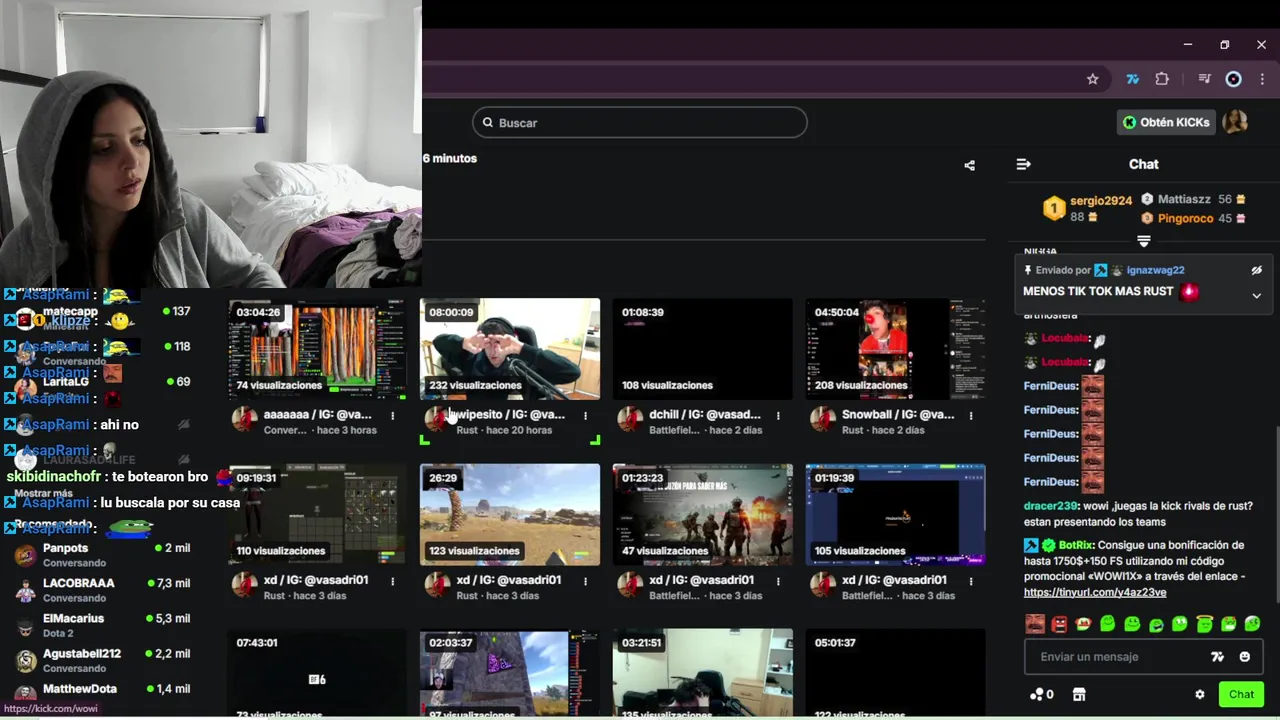Click Rust category under wipesito video

click(467, 430)
